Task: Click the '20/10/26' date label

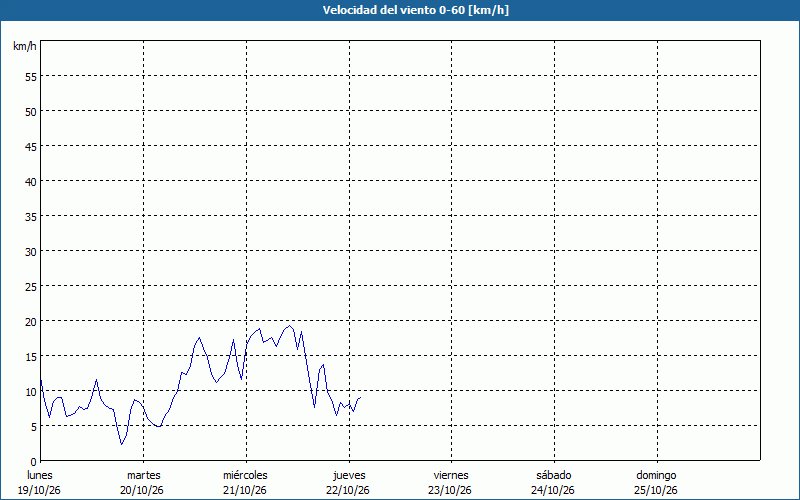Action: point(142,490)
